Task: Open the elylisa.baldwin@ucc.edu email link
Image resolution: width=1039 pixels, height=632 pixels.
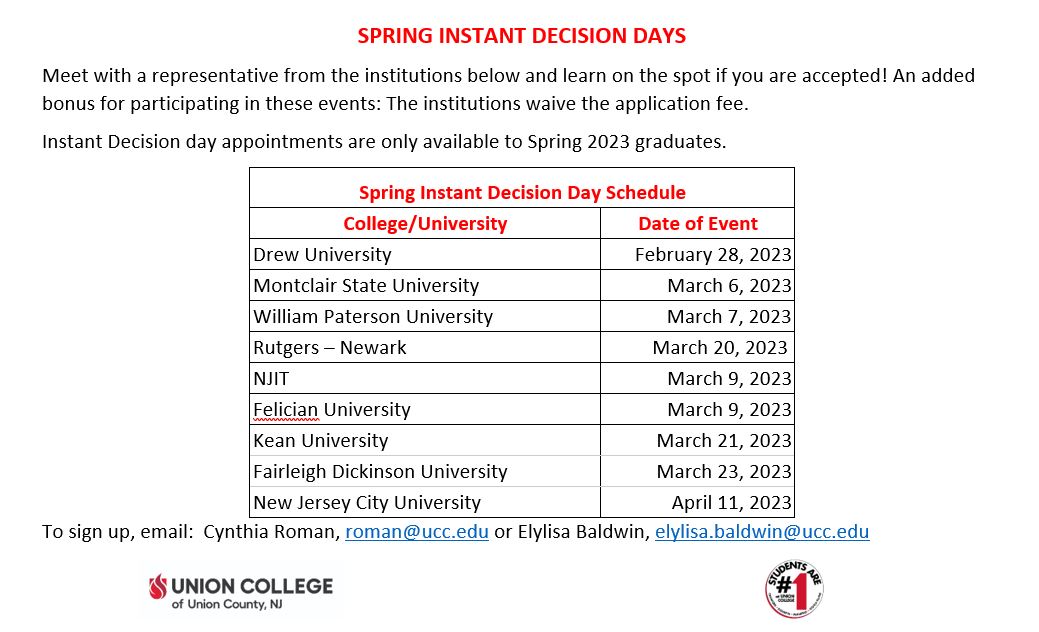Action: tap(762, 532)
